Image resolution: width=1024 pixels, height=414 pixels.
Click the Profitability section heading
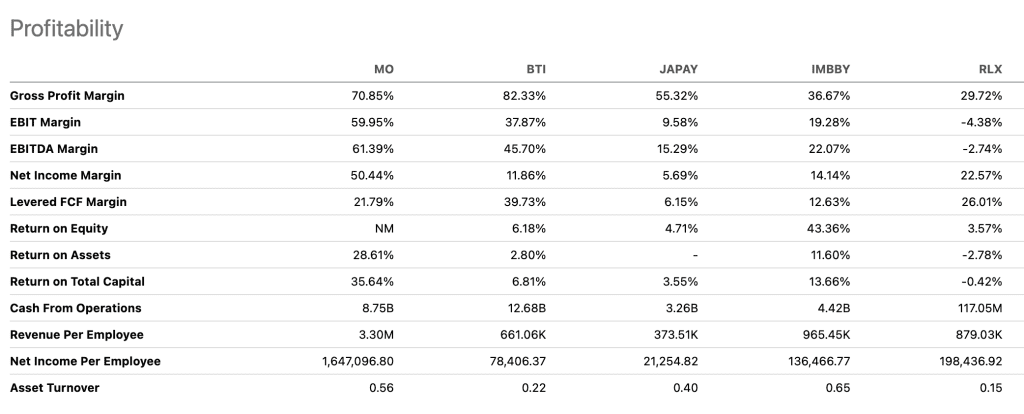(x=67, y=29)
